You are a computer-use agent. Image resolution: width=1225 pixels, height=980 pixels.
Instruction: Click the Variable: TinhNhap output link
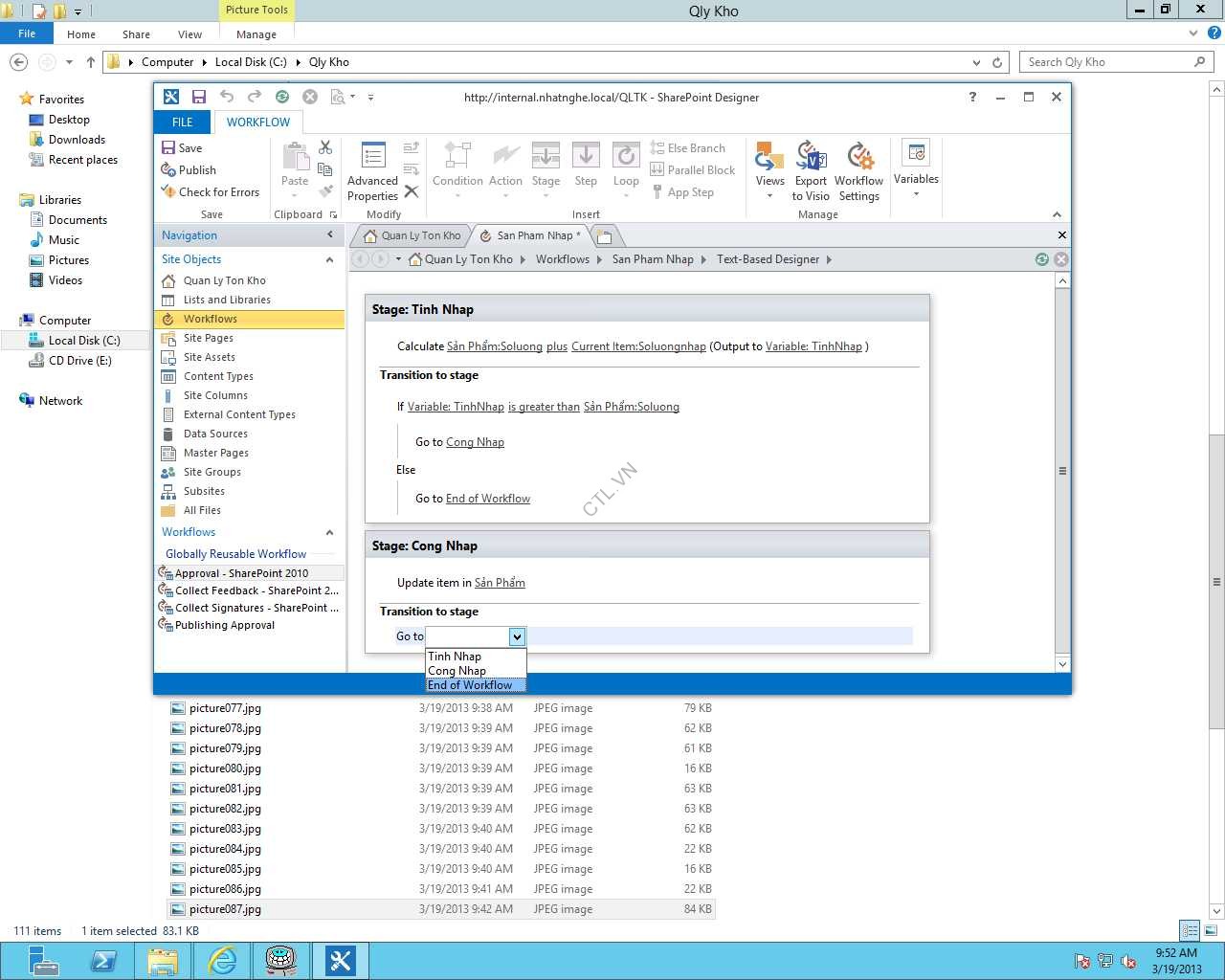(813, 346)
